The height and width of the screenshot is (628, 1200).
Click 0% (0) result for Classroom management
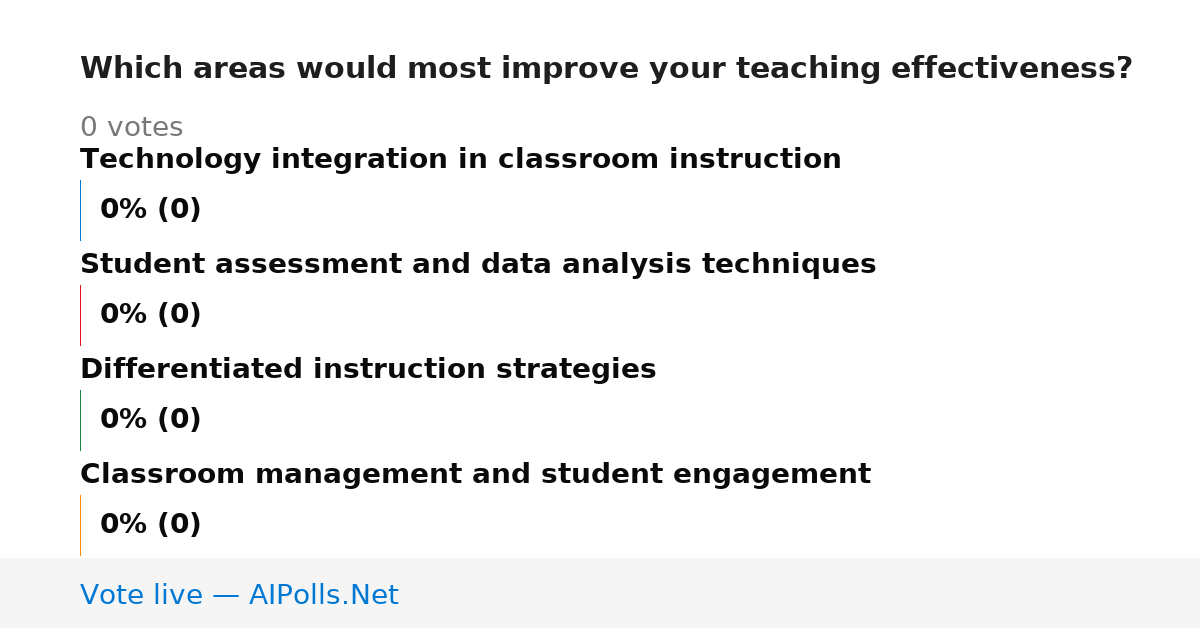[x=150, y=525]
